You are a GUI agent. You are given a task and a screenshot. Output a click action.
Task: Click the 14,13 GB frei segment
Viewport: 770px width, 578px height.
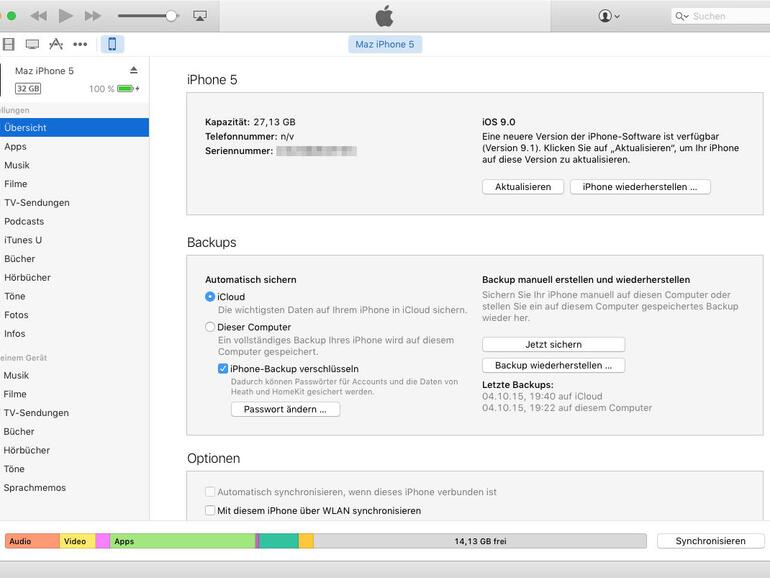pyautogui.click(x=480, y=541)
